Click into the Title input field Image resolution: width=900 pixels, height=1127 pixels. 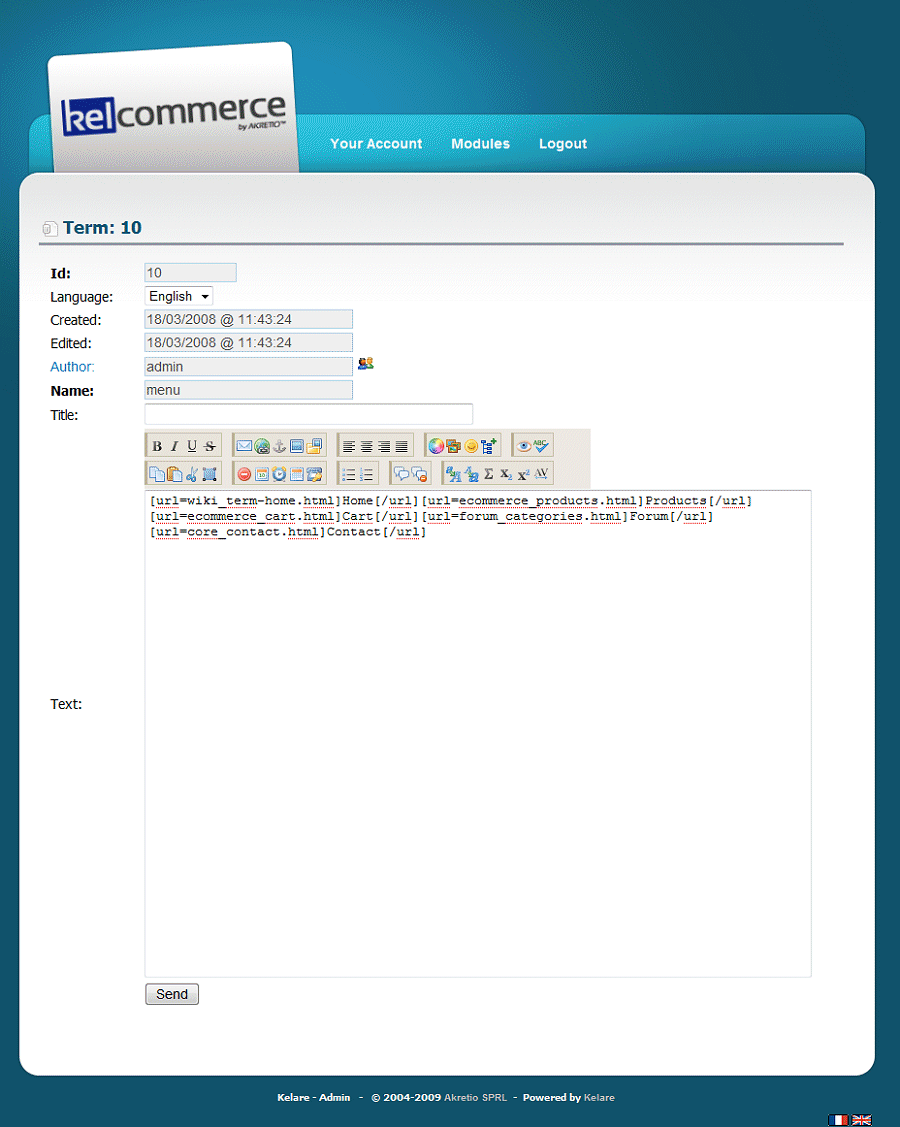(x=308, y=414)
